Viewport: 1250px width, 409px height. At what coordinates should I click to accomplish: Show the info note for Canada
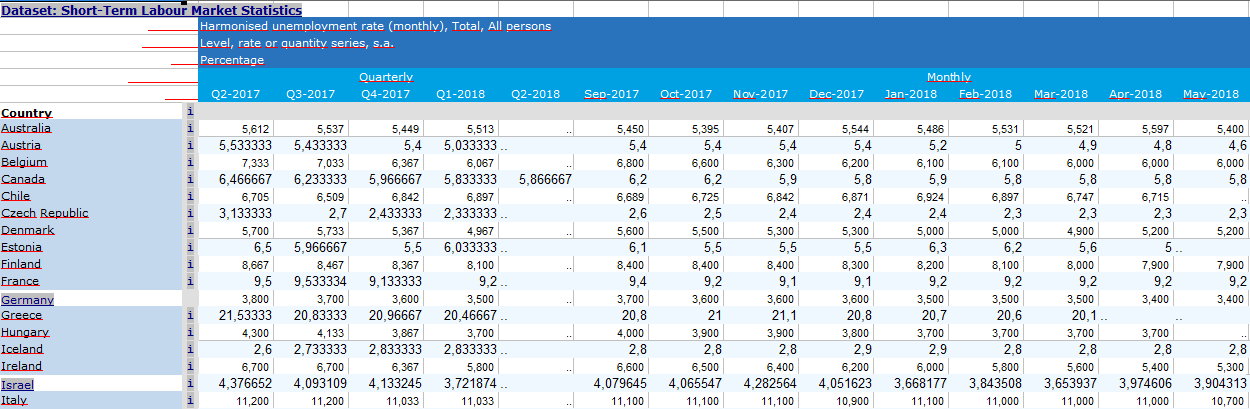[x=190, y=179]
